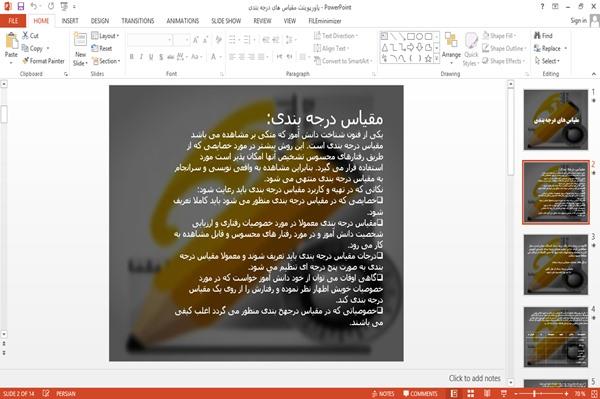
Task: Click Find in the Editing group
Action: [x=543, y=36]
